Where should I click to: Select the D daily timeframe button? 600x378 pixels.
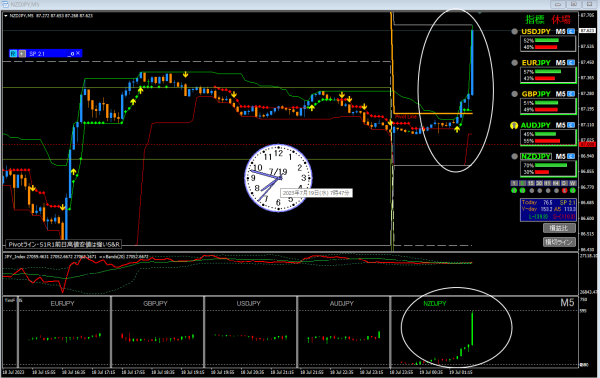(x=564, y=183)
